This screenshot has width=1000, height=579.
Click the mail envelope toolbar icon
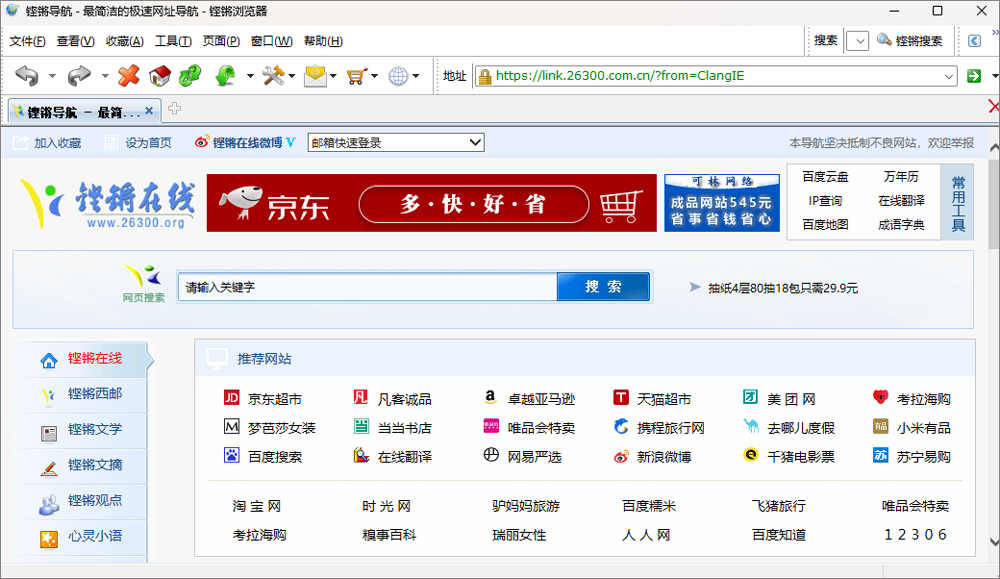[x=315, y=76]
